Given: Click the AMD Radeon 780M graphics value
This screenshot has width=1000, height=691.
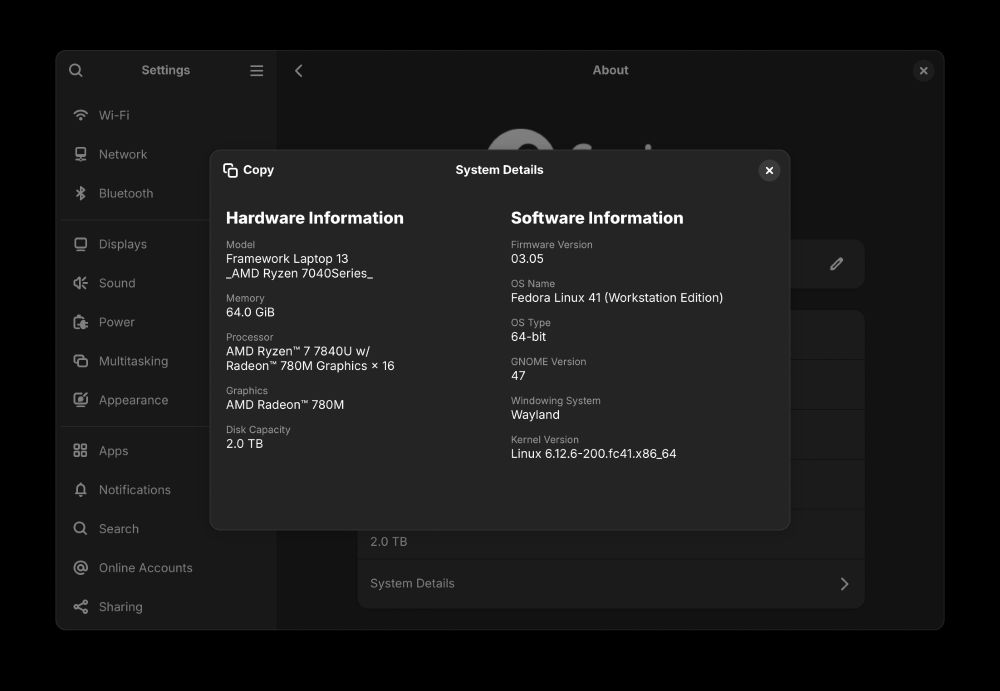Looking at the screenshot, I should click(285, 405).
